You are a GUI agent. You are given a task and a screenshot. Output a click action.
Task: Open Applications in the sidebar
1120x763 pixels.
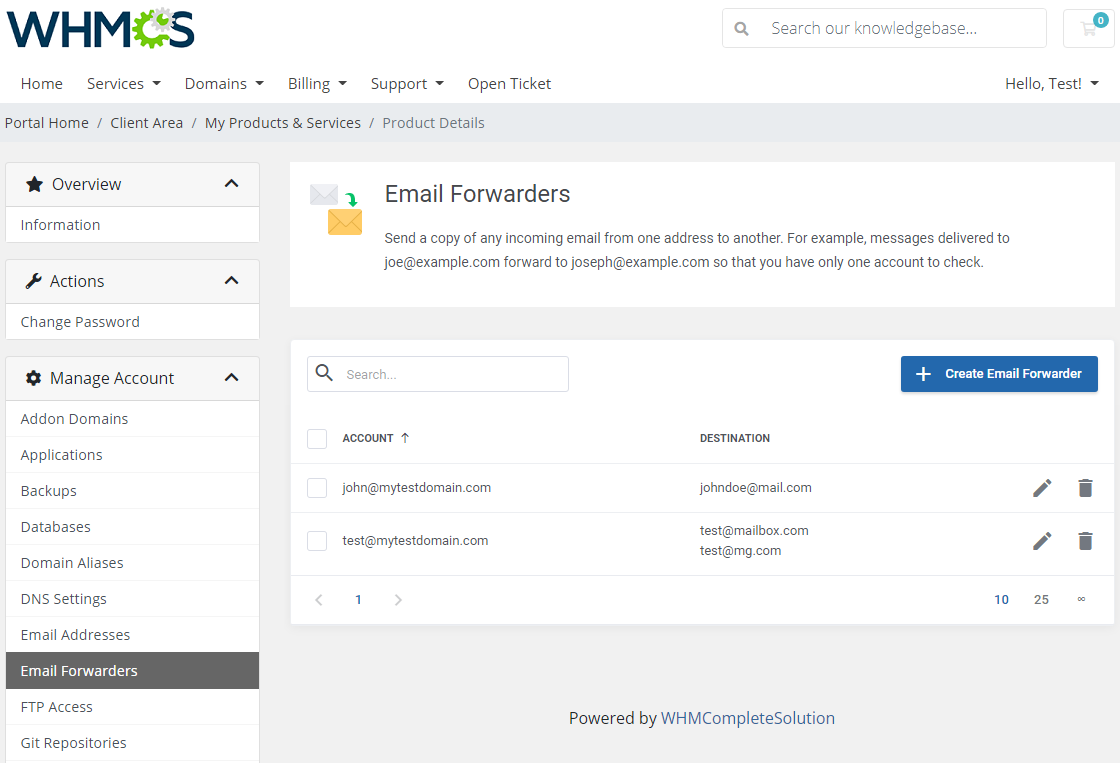pyautogui.click(x=132, y=455)
